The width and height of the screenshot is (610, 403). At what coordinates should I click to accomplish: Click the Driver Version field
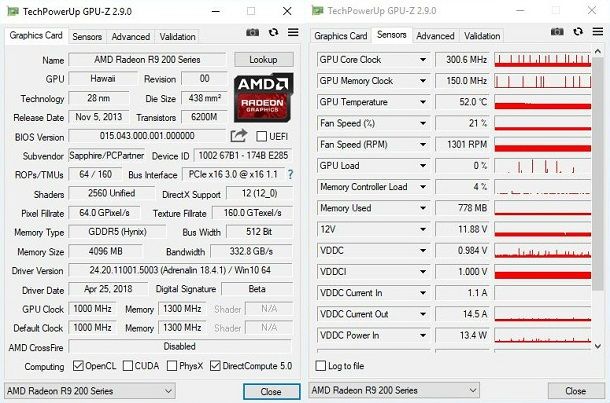click(180, 270)
